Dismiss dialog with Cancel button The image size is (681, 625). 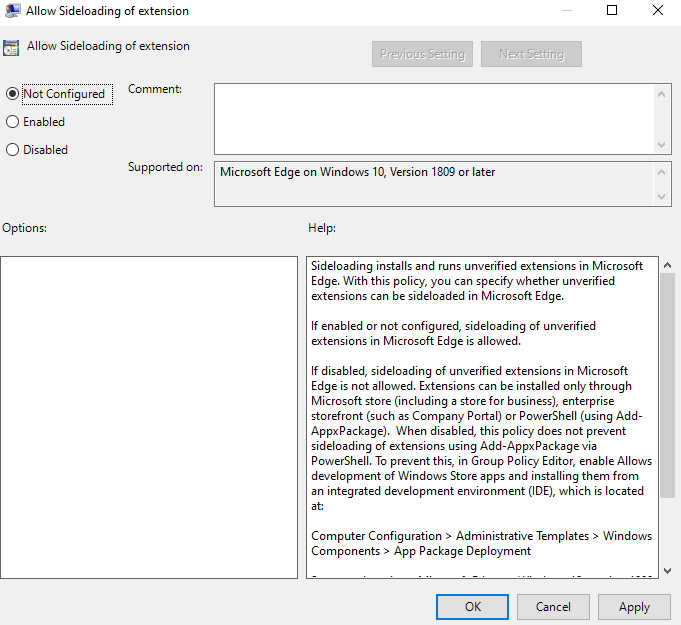coord(553,607)
